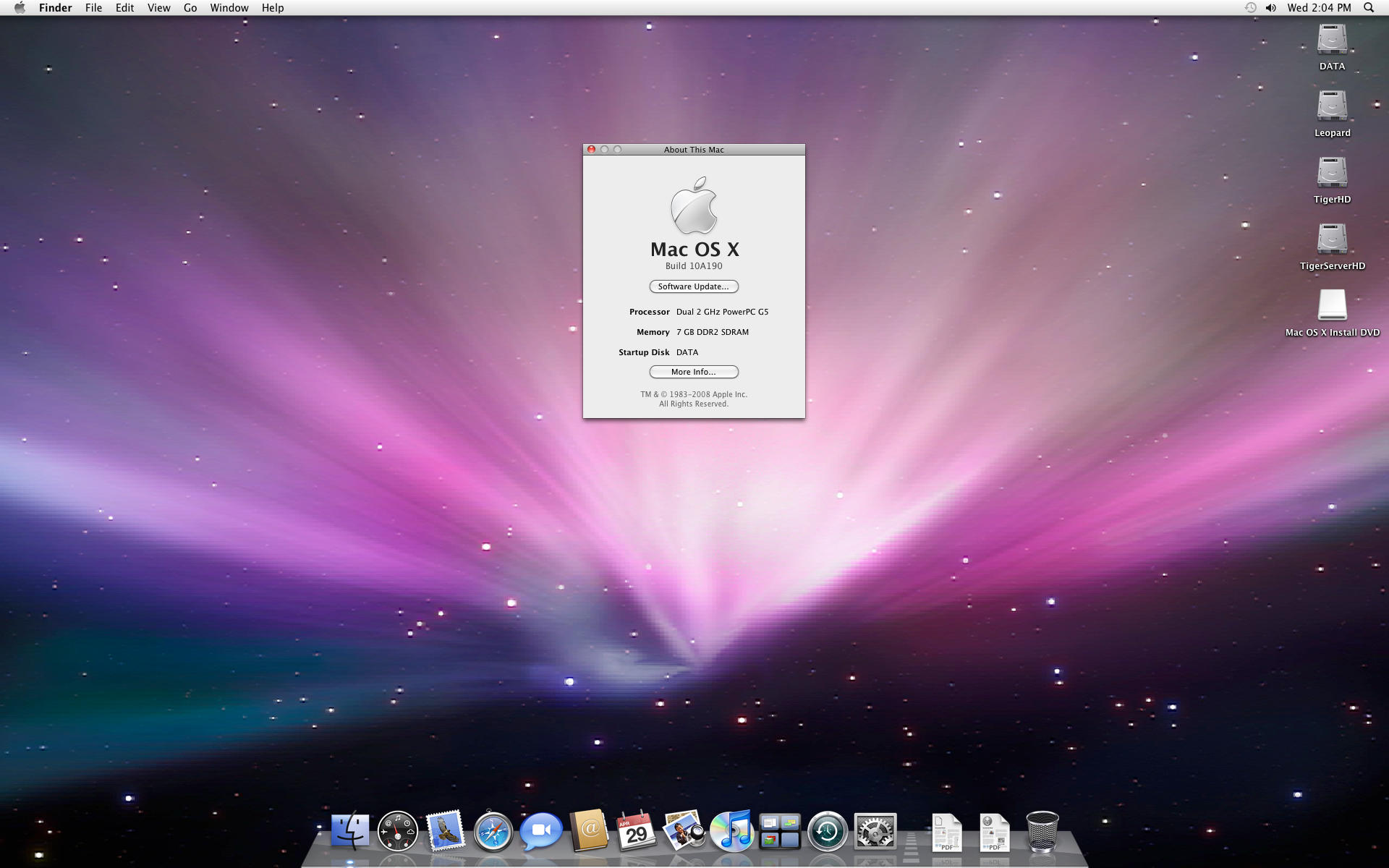1389x868 pixels.
Task: Select the Mac OS X Install DVD
Action: (1332, 306)
